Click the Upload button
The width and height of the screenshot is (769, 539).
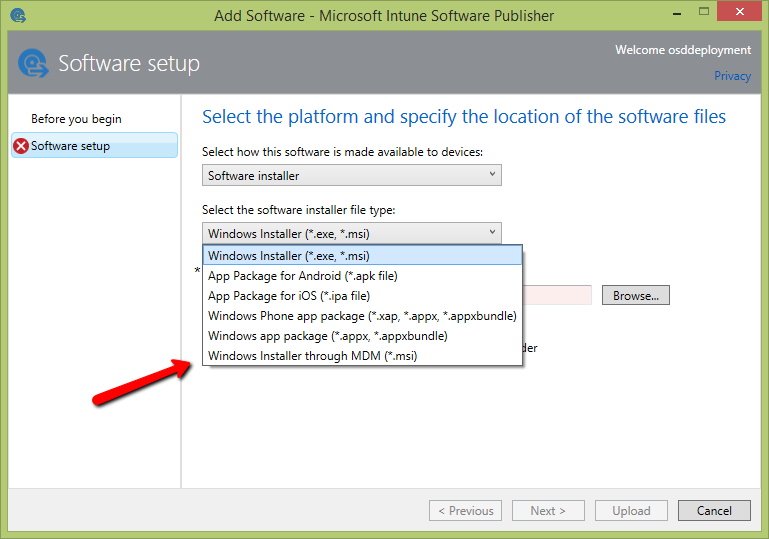631,510
